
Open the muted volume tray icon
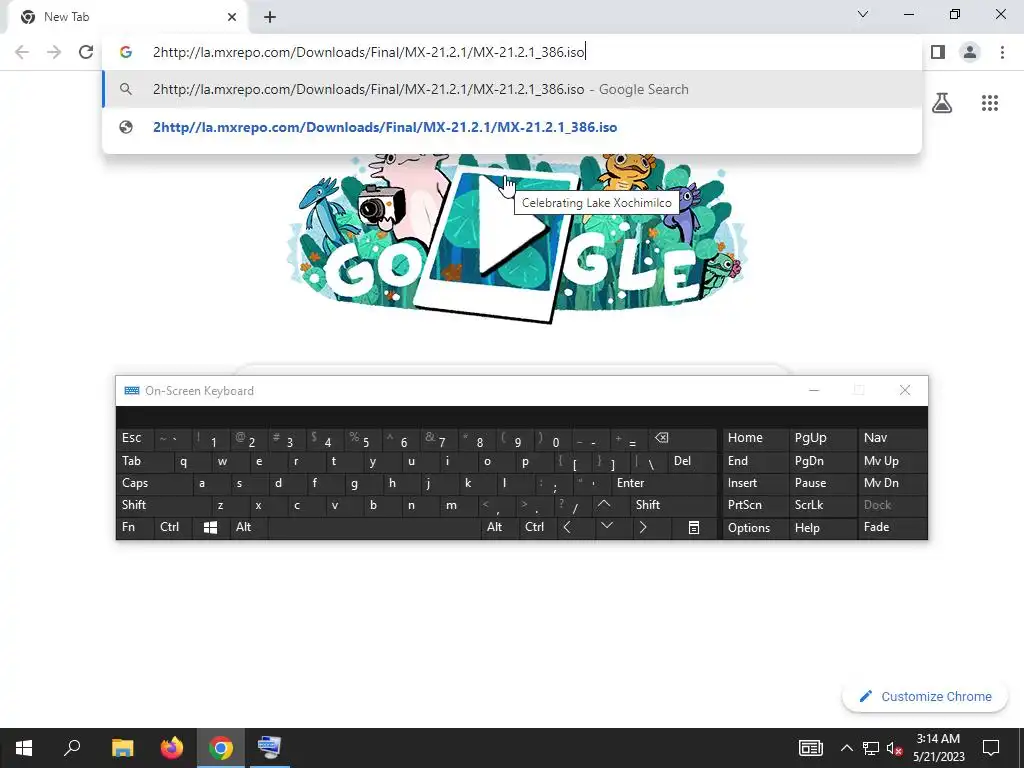coord(894,748)
